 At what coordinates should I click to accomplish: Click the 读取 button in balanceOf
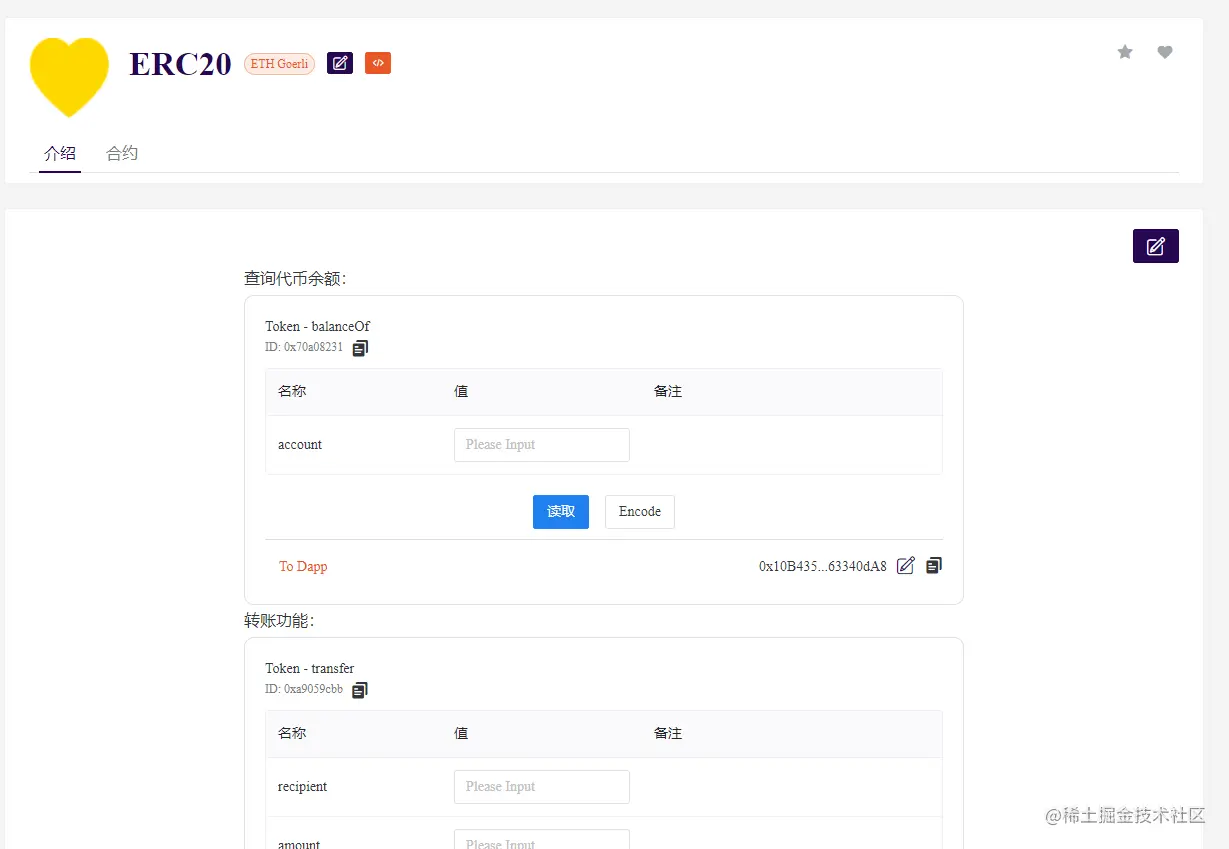tap(560, 511)
